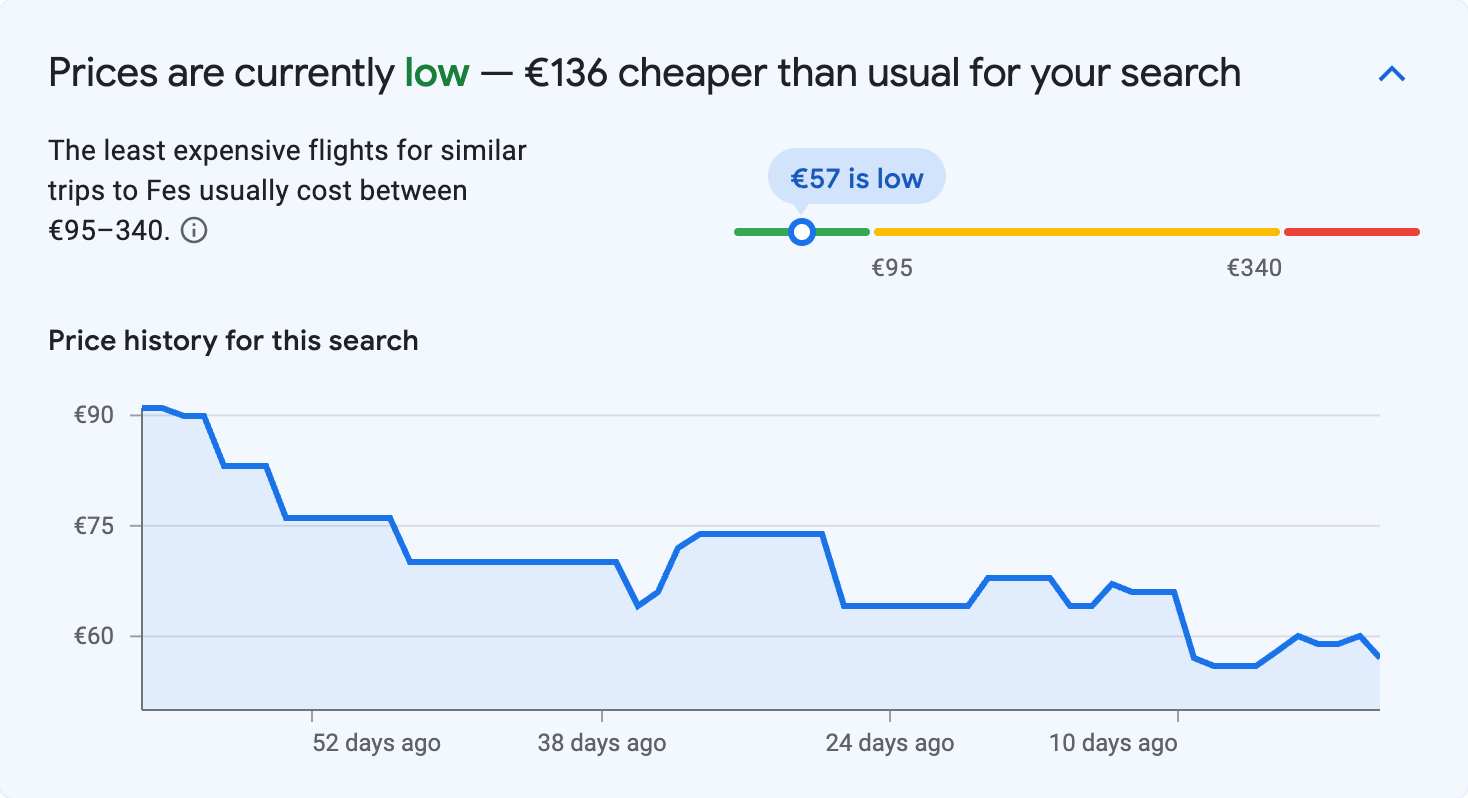Click the 10 days ago axis label
This screenshot has height=798, width=1468.
1113,743
